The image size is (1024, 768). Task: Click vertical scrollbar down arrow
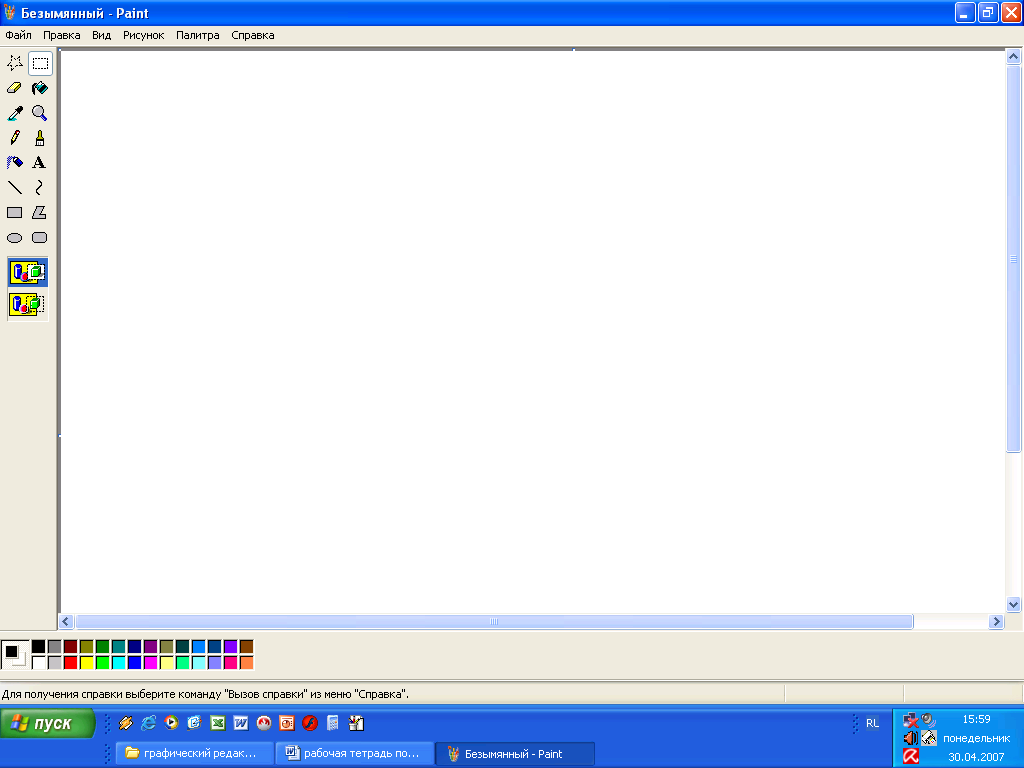point(1013,605)
